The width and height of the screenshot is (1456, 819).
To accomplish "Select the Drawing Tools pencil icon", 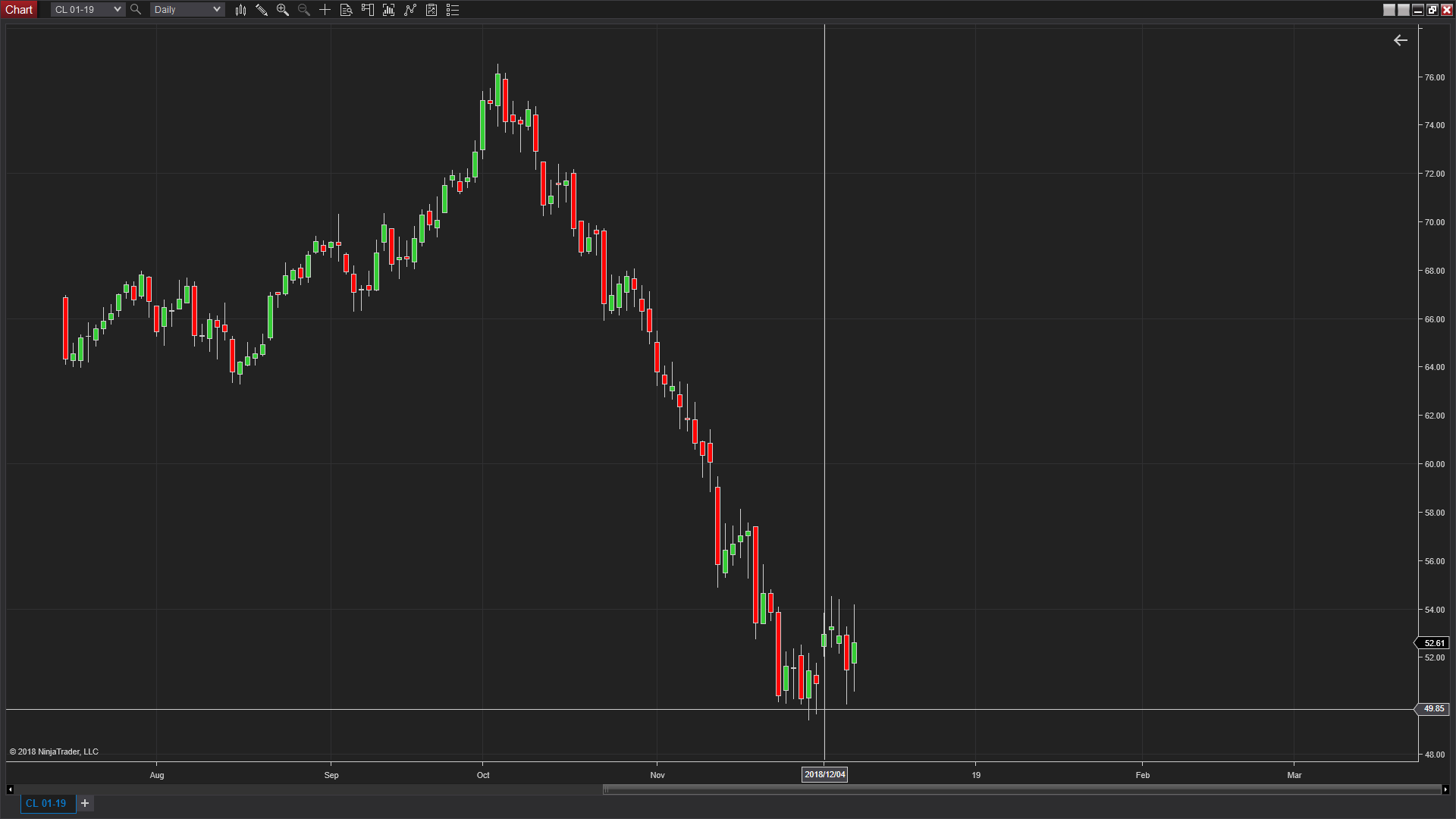I will coord(262,10).
